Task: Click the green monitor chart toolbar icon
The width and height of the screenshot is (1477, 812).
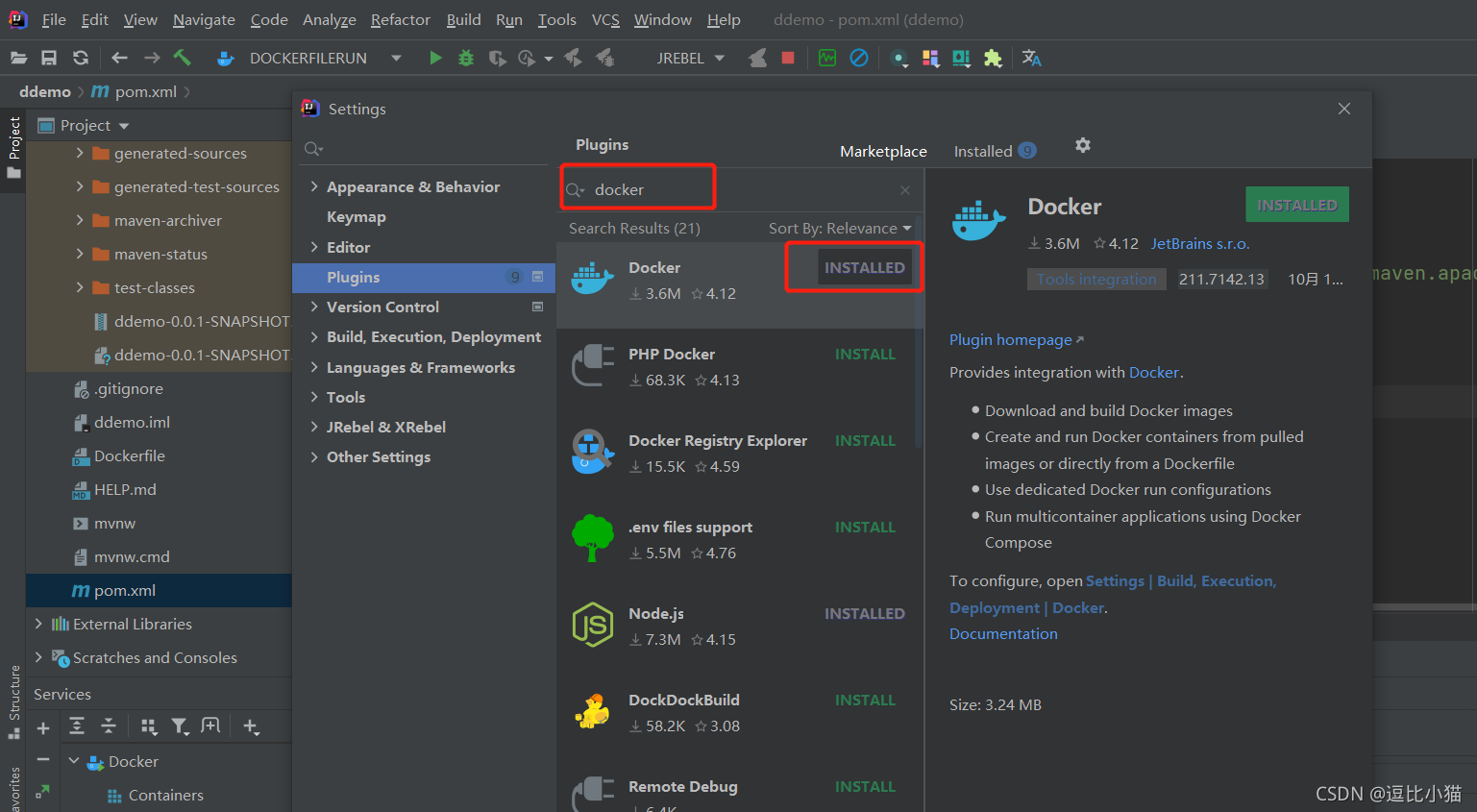Action: tap(827, 58)
